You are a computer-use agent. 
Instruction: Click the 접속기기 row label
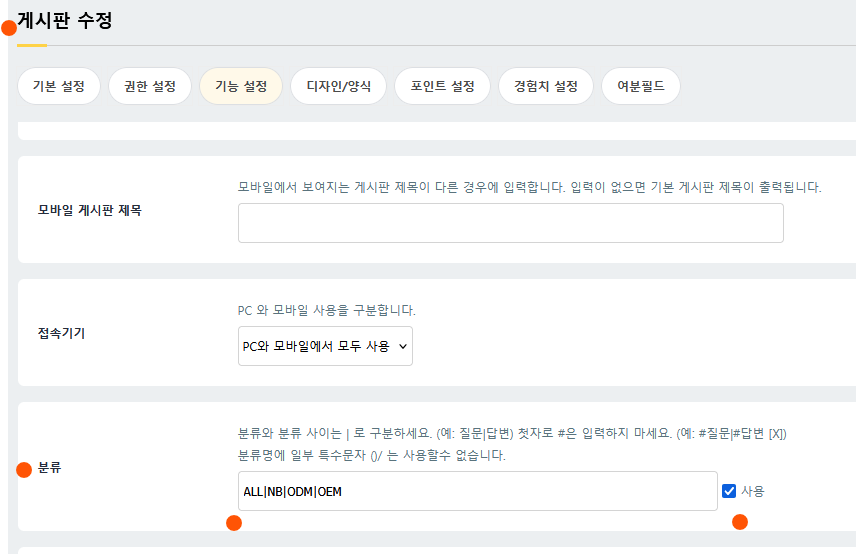click(62, 334)
